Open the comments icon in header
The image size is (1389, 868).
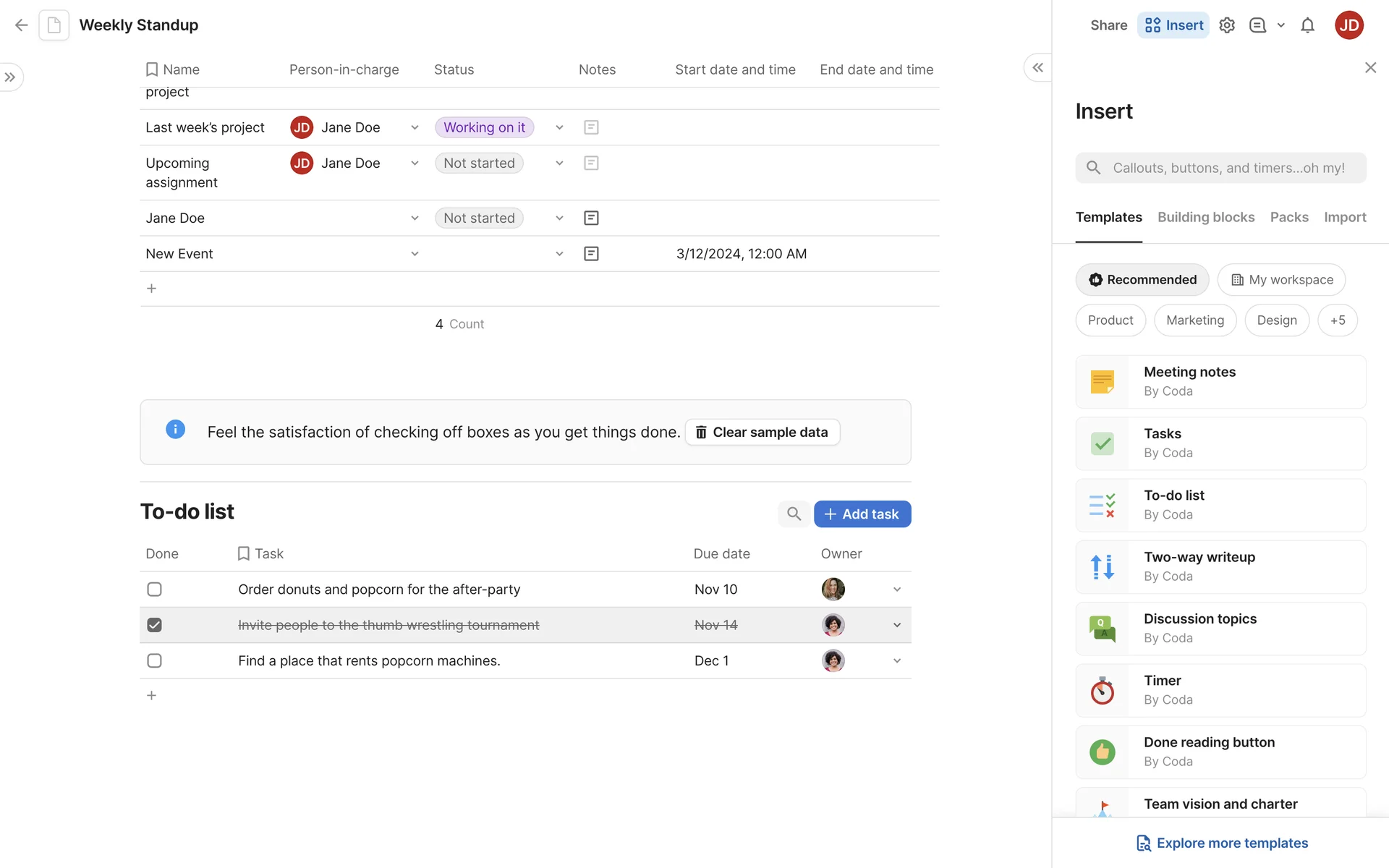1257,25
